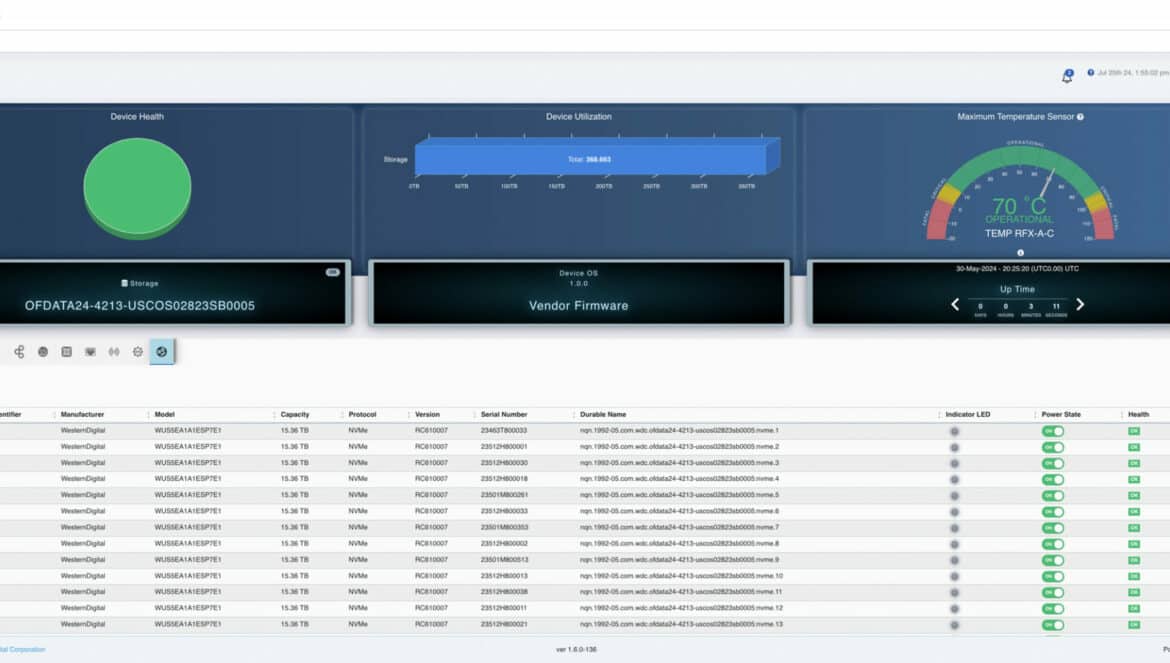Select the third square toolbar icon
The height and width of the screenshot is (663, 1170).
tap(66, 352)
